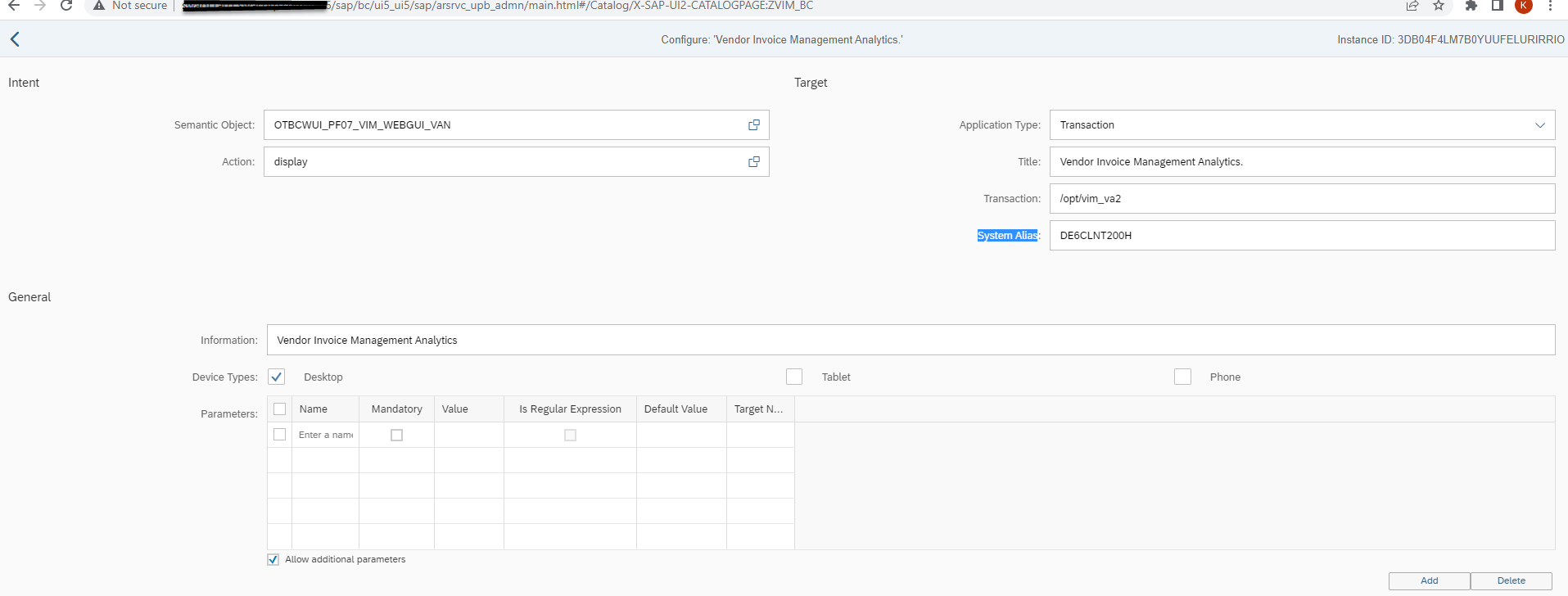Open the share page icon
This screenshot has width=1568, height=596.
1412,6
